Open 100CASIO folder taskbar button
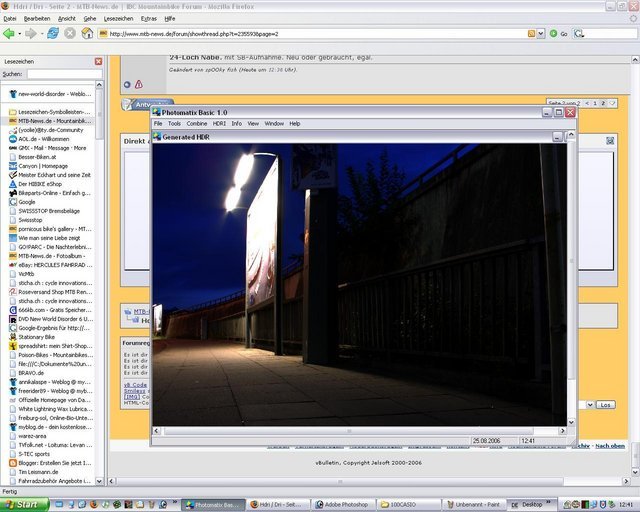Screen dimensions: 640x512 coord(408,505)
